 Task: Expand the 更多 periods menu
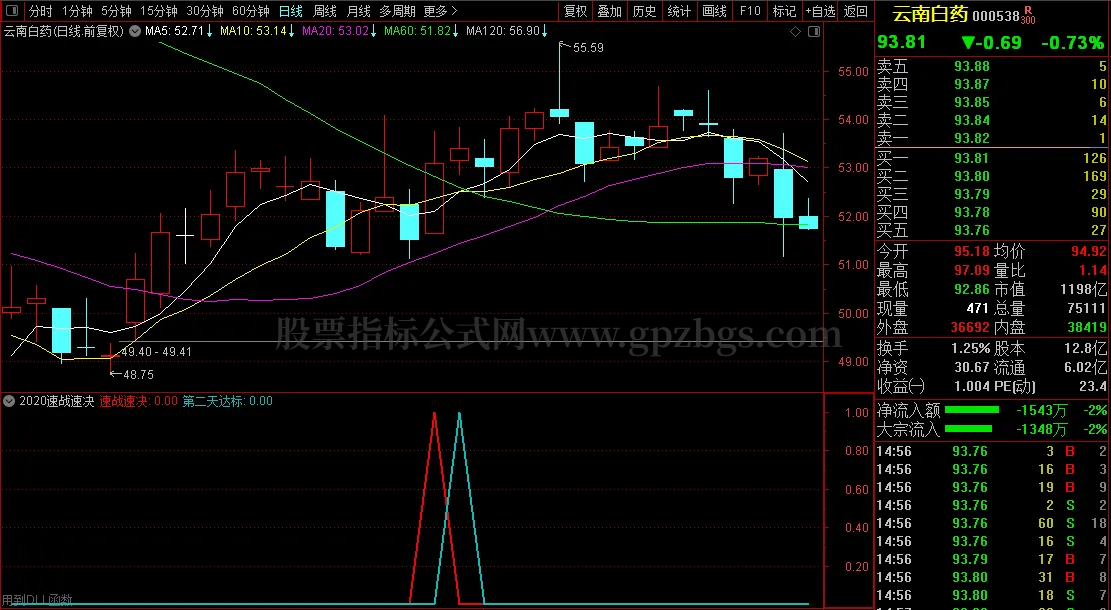click(x=440, y=11)
